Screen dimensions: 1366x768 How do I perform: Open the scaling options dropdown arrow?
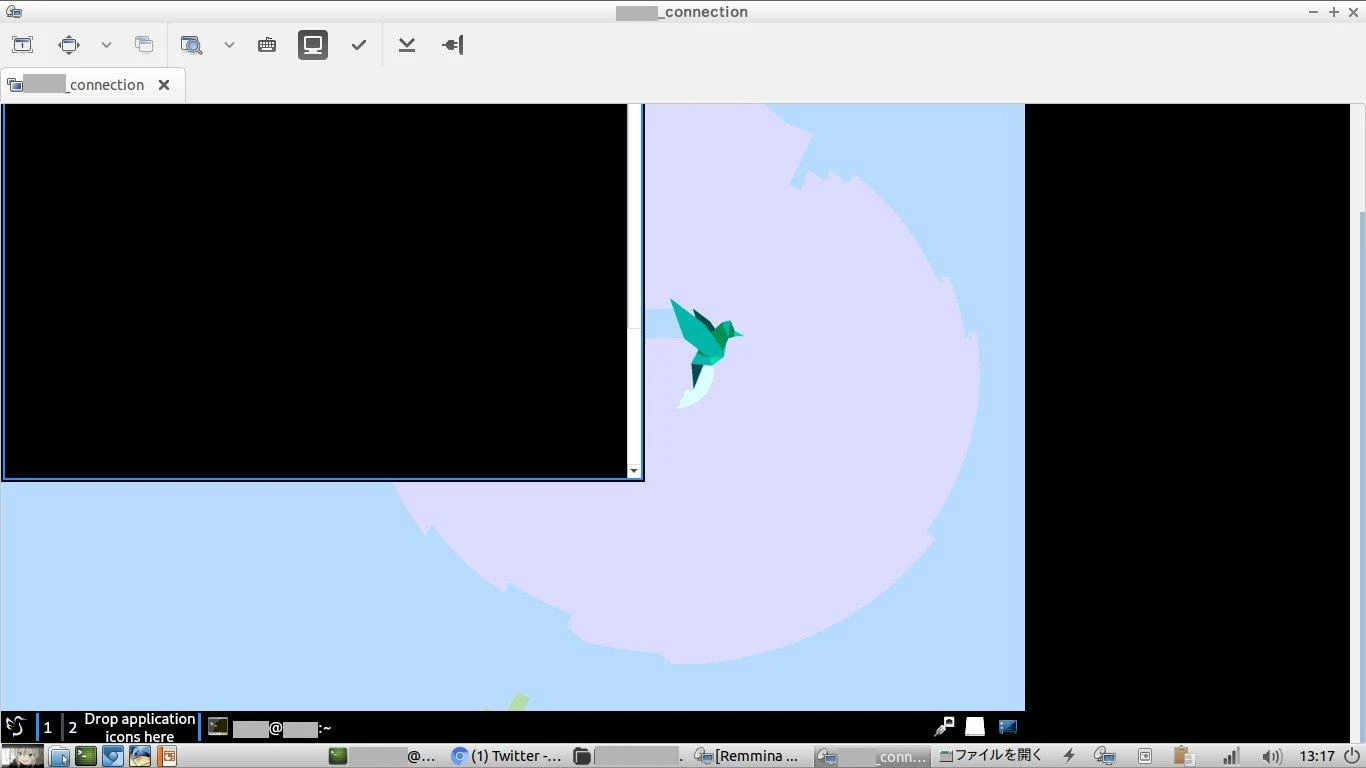point(229,45)
